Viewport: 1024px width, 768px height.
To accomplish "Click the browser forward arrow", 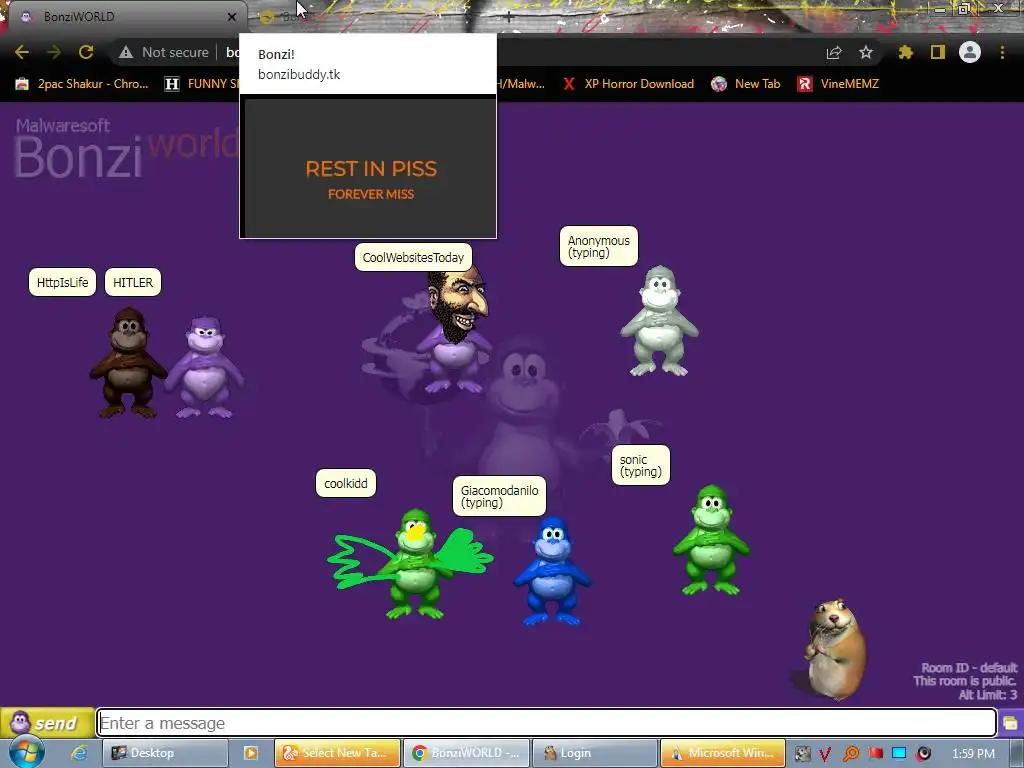I will click(x=54, y=52).
